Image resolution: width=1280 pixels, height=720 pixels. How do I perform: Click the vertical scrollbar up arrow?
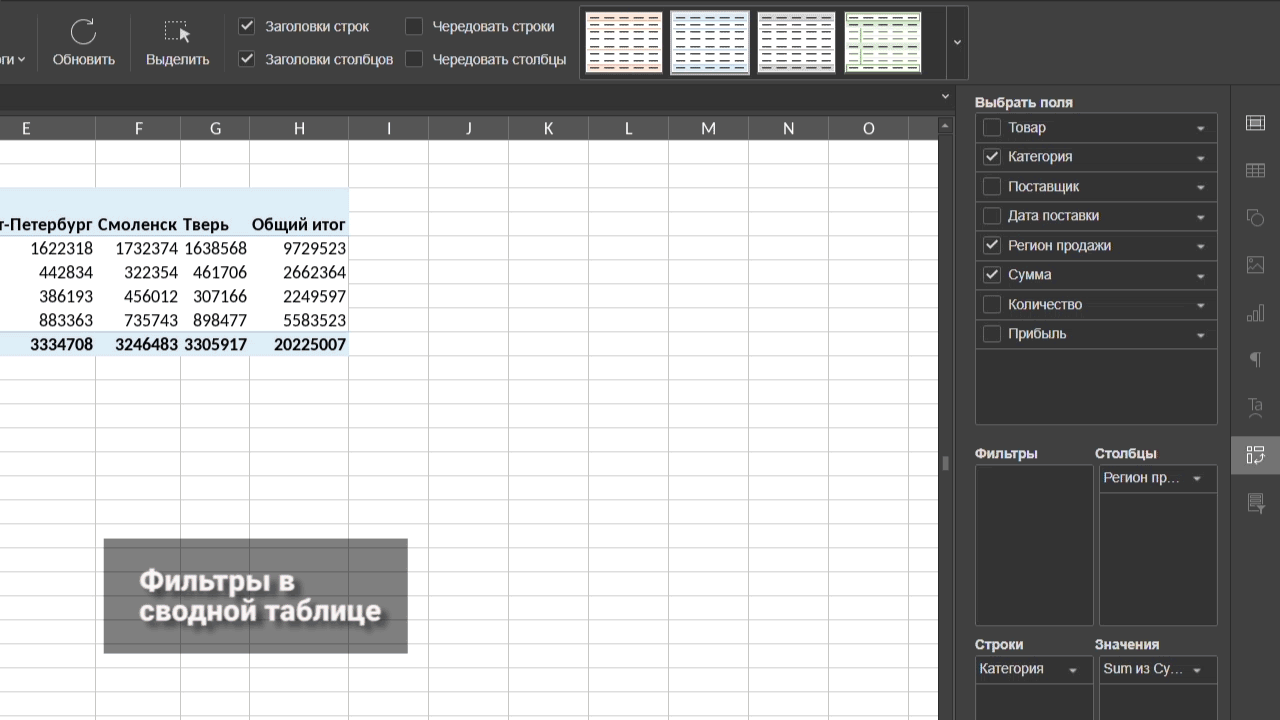pyautogui.click(x=946, y=124)
